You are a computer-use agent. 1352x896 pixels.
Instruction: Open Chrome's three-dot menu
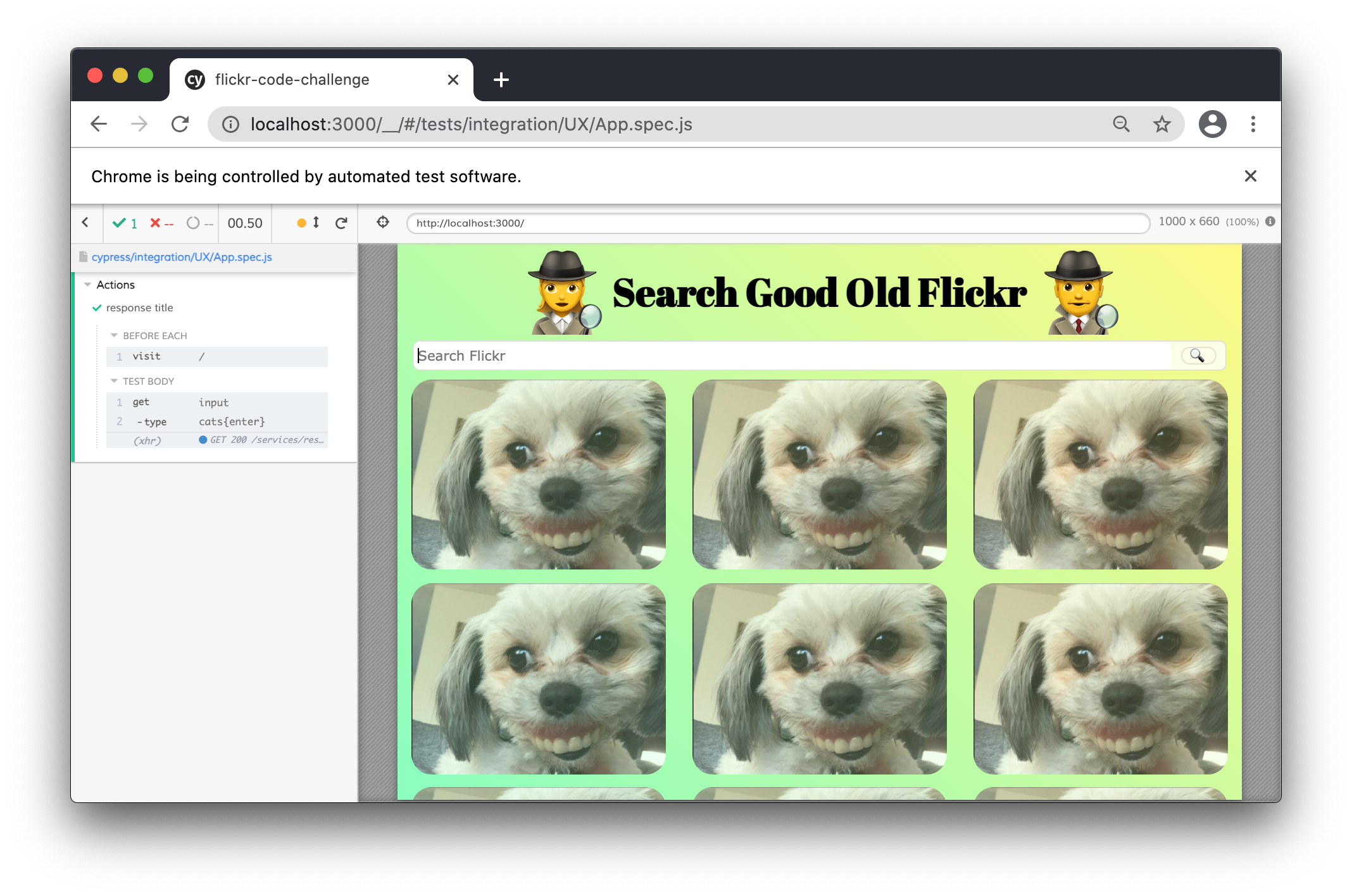(1253, 124)
